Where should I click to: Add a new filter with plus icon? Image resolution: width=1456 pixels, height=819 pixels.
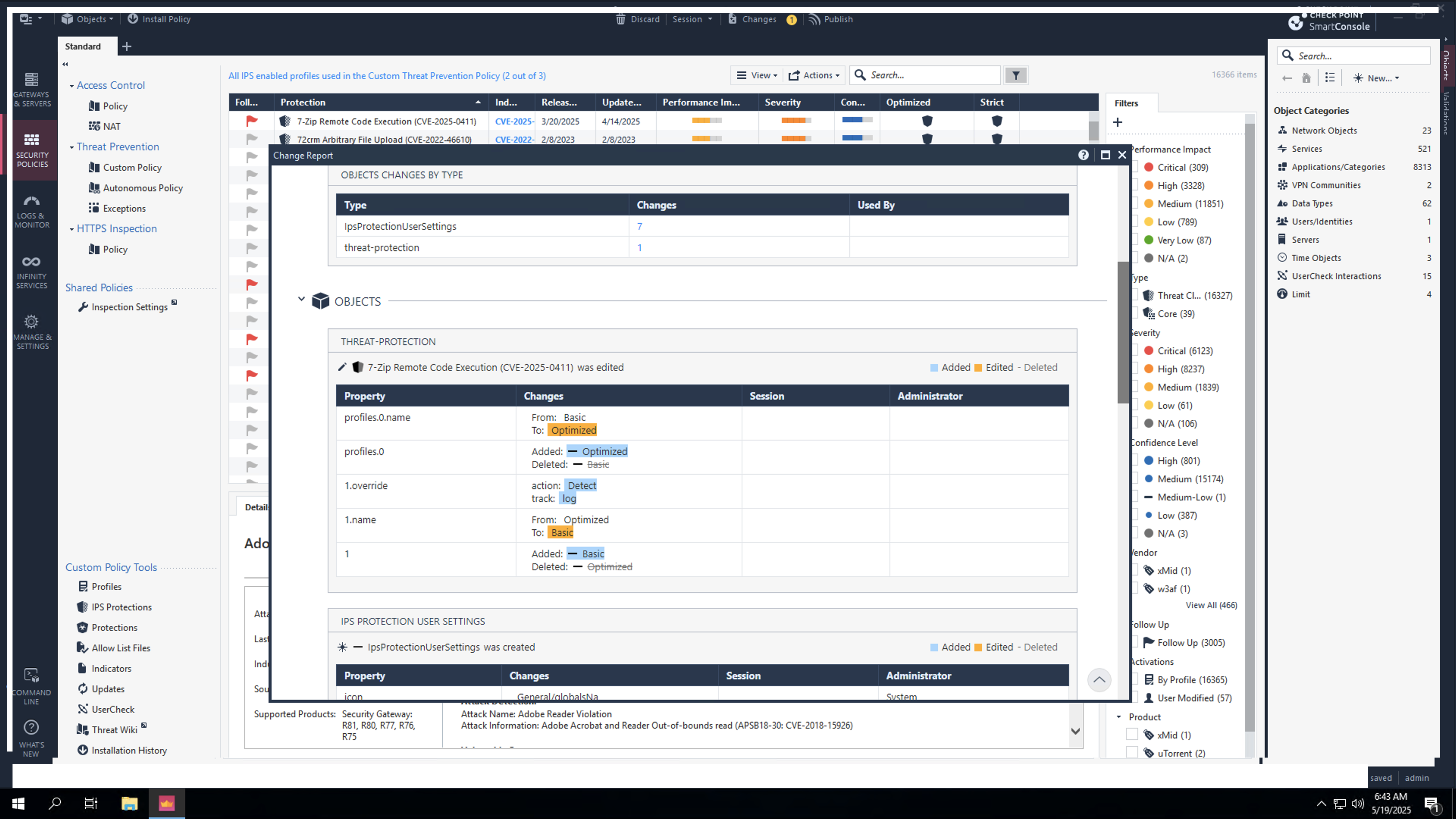1117,122
